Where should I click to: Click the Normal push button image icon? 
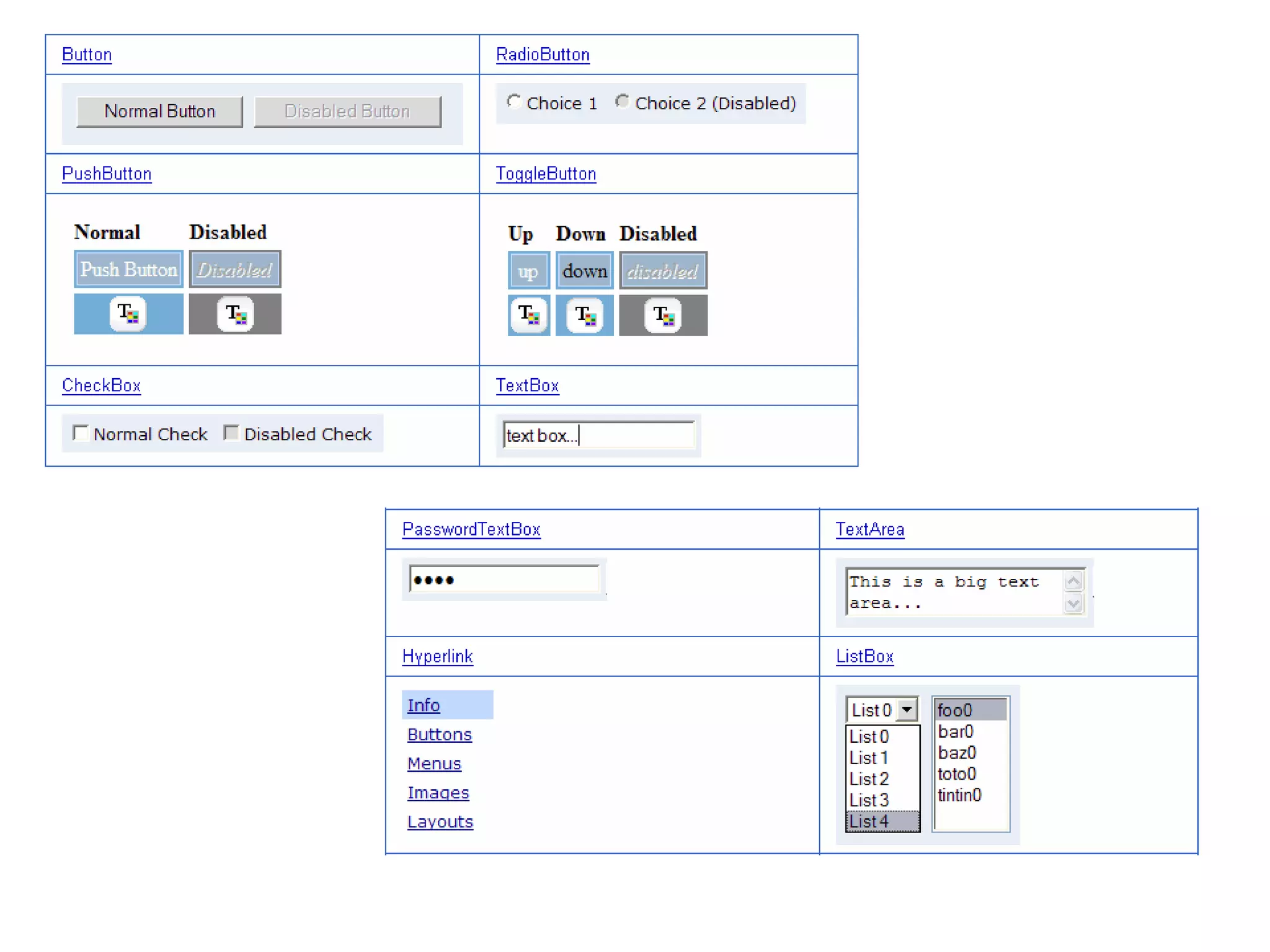pos(128,314)
